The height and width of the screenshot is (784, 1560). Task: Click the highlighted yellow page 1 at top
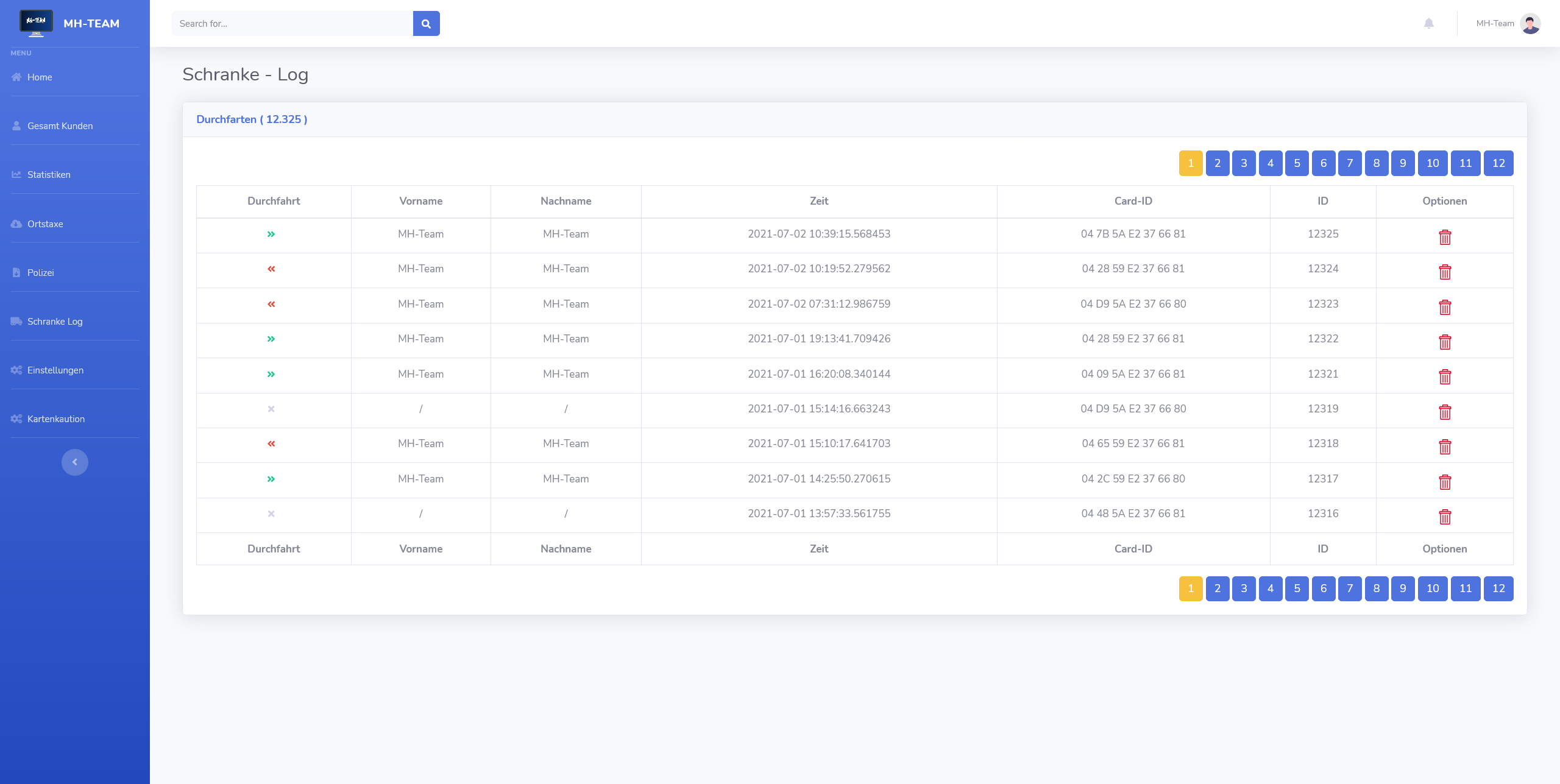pos(1190,163)
